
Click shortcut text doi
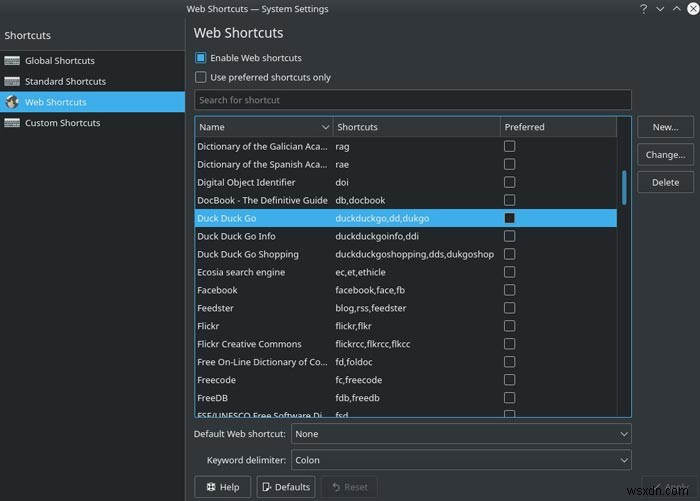coord(342,182)
